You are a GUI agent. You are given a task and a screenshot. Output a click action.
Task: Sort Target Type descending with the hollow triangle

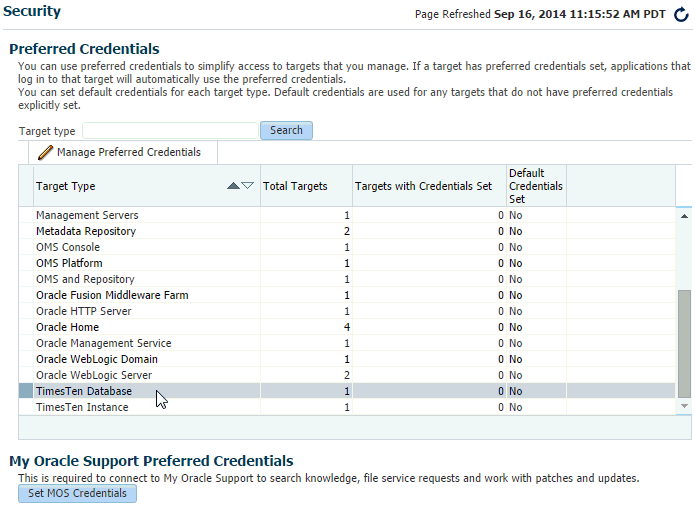247,186
